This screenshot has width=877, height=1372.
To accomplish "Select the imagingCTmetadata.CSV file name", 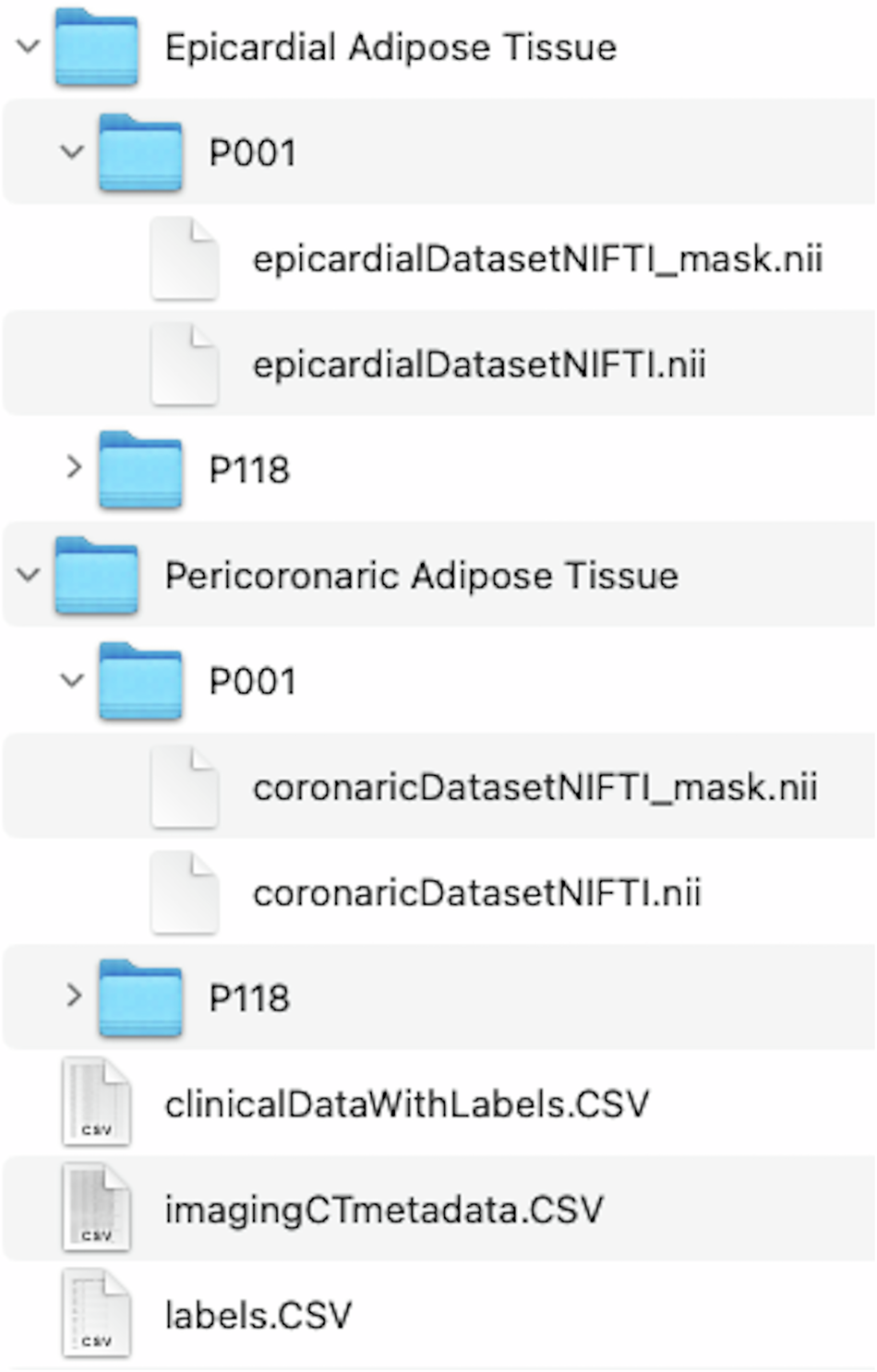I will coord(384,1210).
